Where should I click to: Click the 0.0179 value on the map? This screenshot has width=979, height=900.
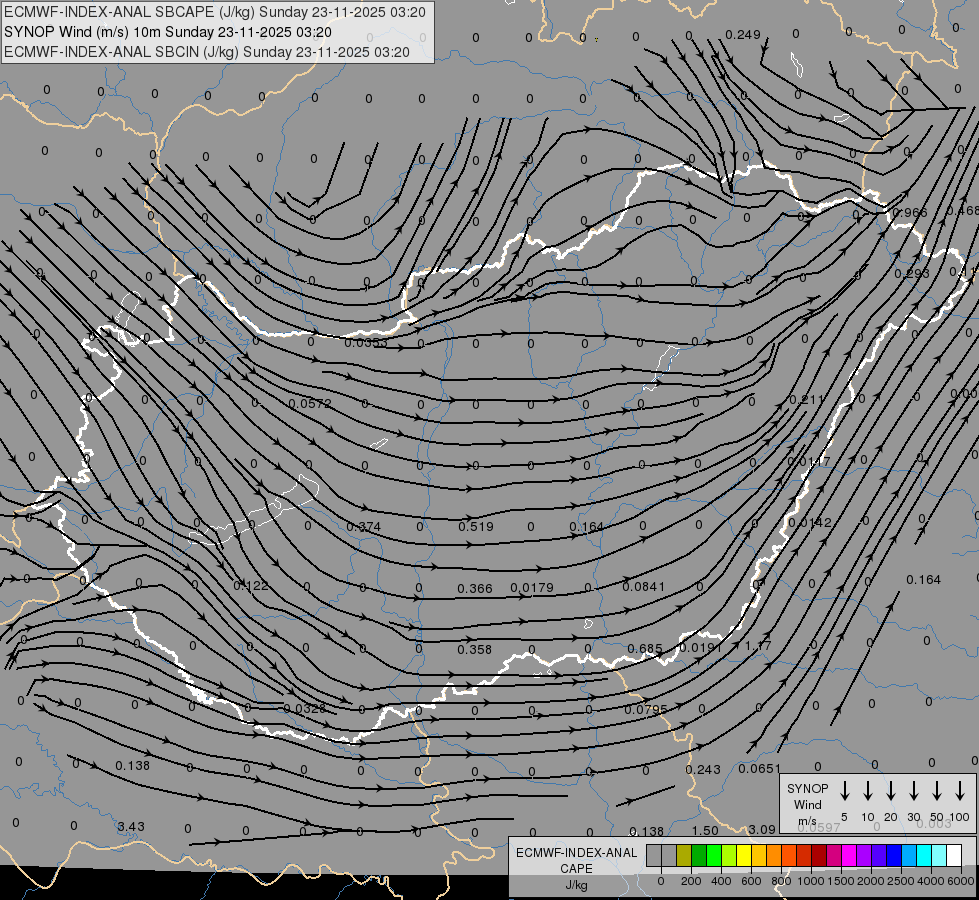click(532, 588)
